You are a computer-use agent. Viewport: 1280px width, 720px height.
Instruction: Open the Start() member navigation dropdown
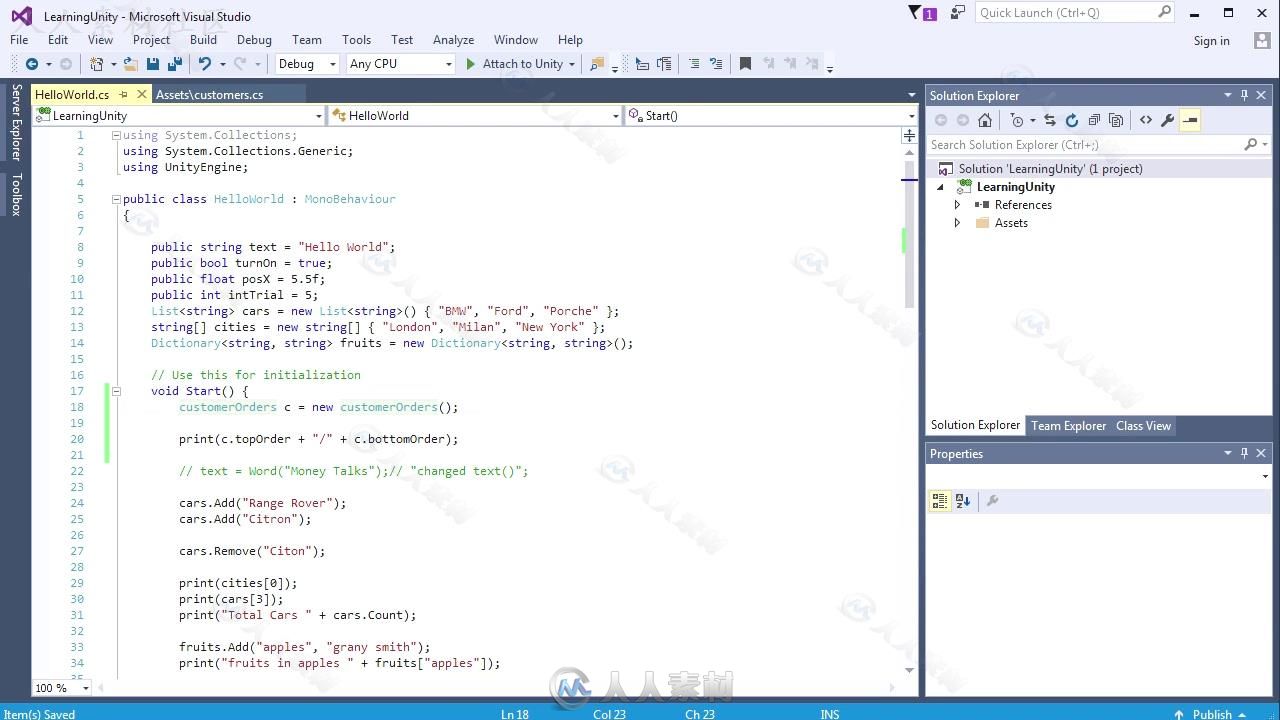point(911,116)
